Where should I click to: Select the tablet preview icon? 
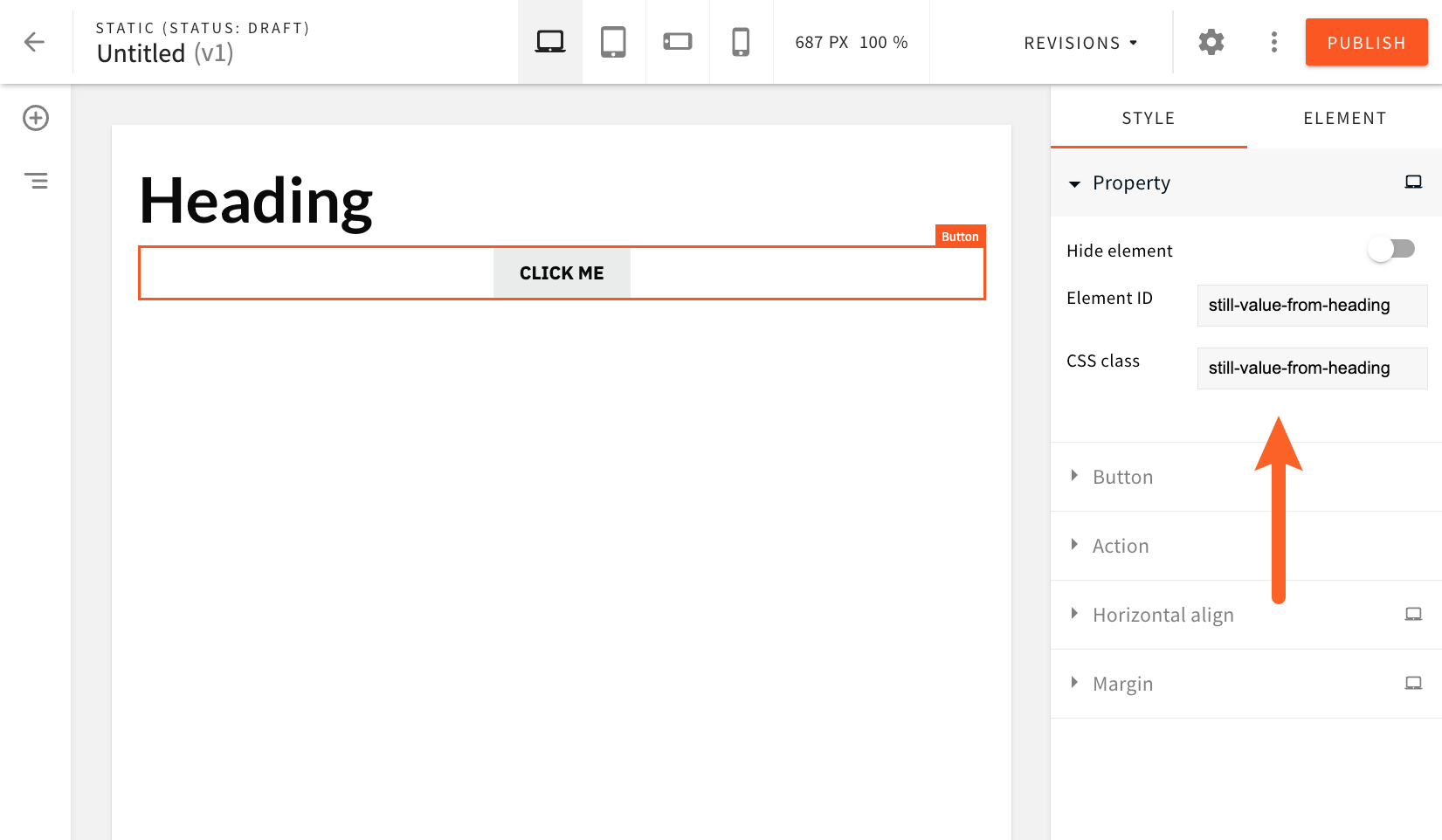[613, 41]
